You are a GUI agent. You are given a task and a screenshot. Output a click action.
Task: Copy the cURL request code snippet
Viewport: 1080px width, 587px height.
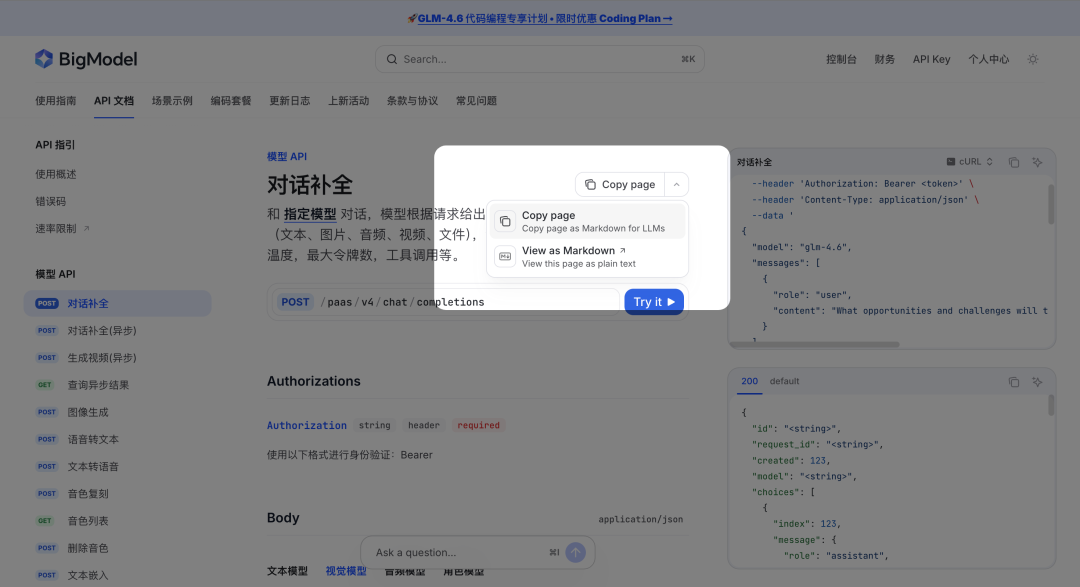pos(1012,161)
